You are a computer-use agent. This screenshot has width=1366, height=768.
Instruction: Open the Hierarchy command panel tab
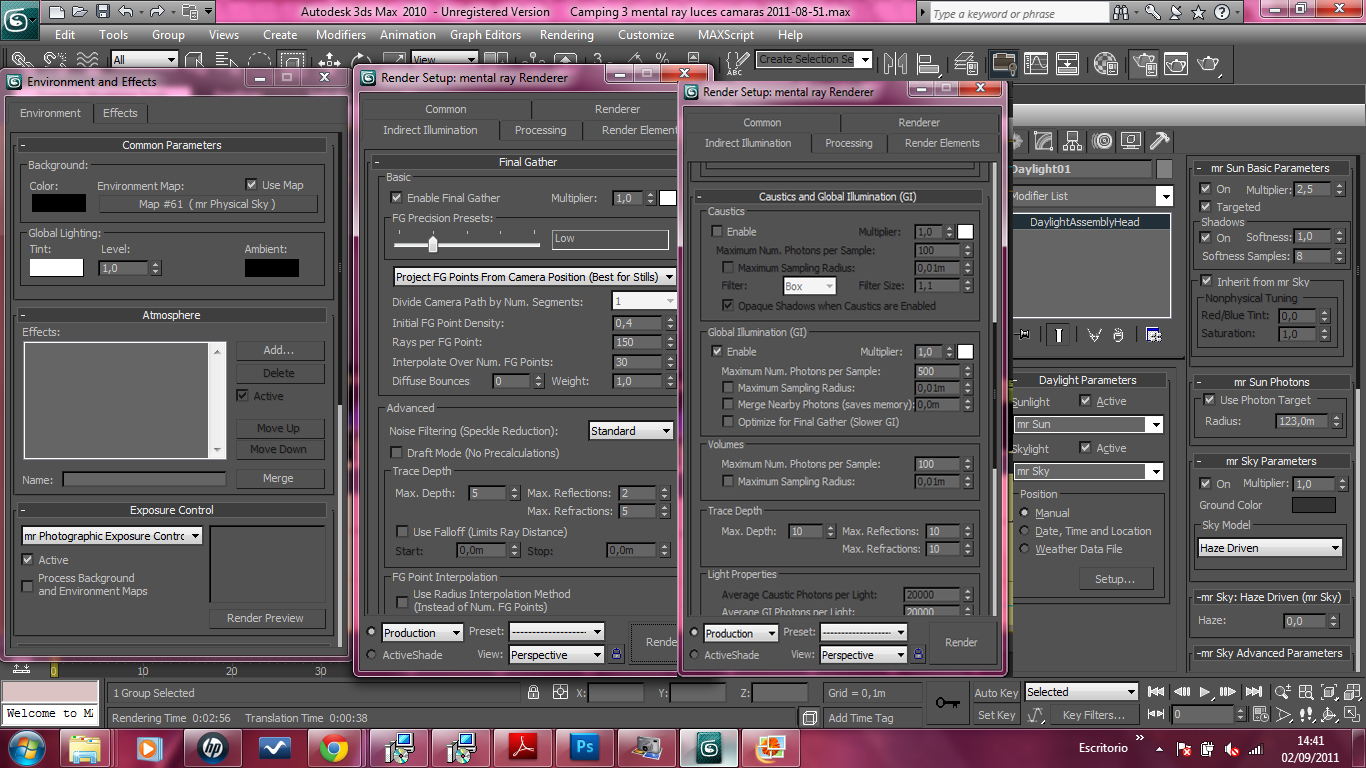tap(1073, 141)
